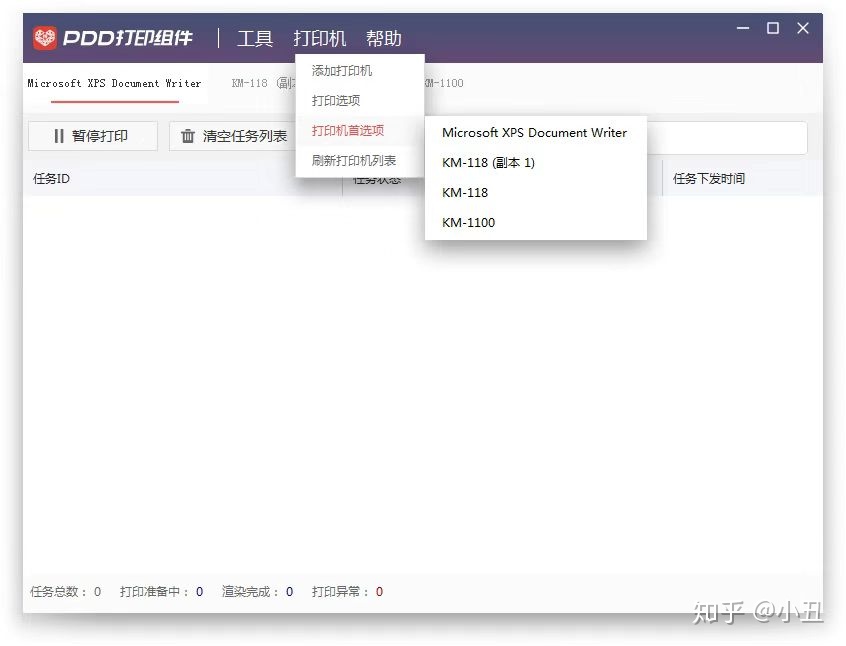Open the 帮助 menu
Viewport: 846px width, 646px height.
(x=384, y=39)
